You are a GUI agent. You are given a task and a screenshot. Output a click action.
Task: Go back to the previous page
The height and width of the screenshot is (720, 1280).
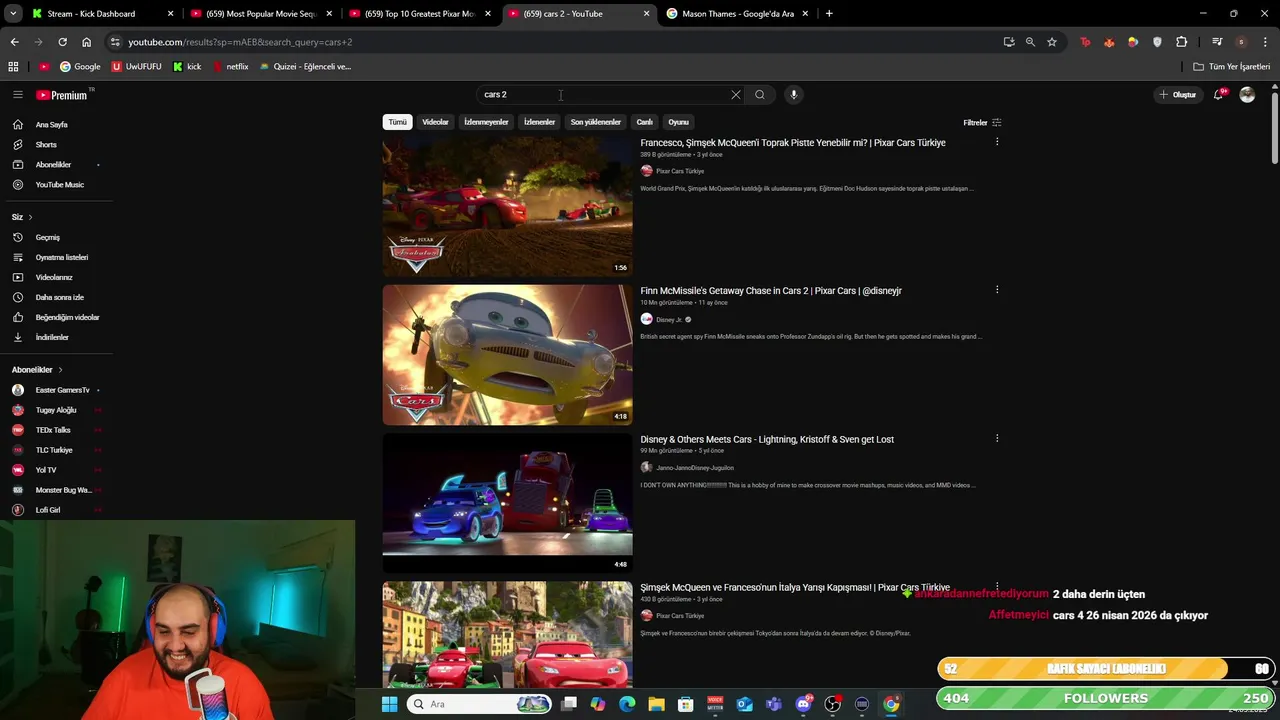pyautogui.click(x=14, y=42)
